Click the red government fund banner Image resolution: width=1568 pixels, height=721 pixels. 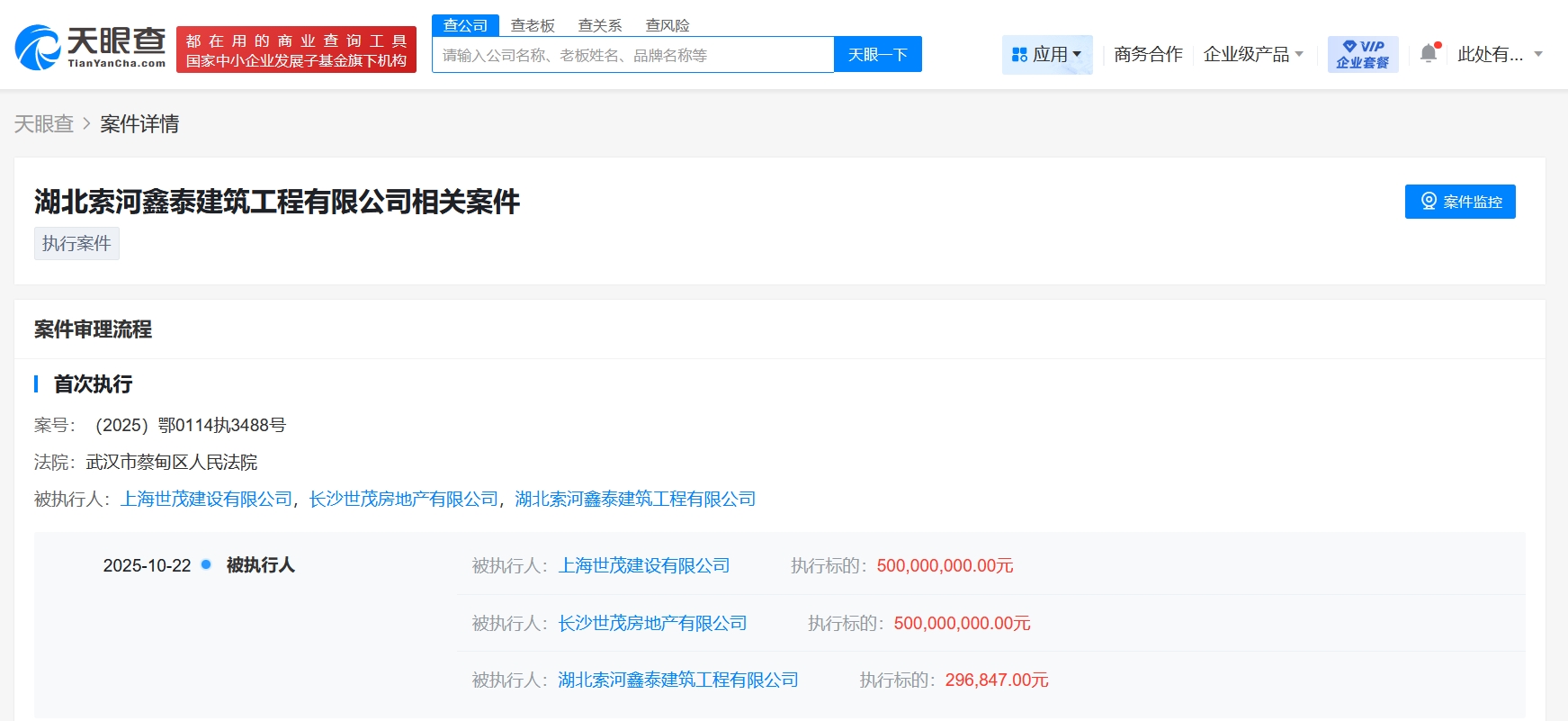[x=296, y=50]
